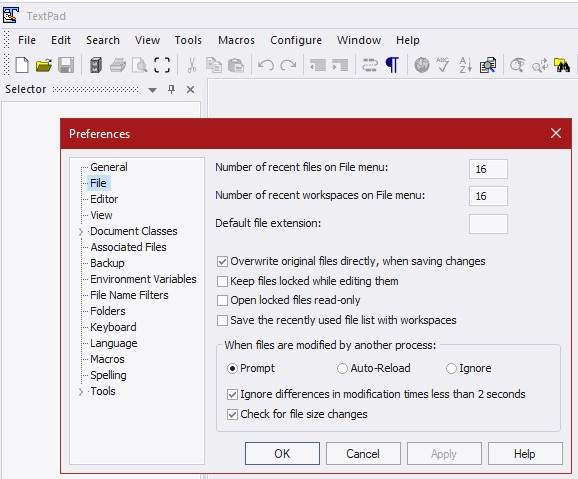Uncheck Ignore differences in modification times checkbox
Screen dimensions: 578x479
click(x=232, y=395)
